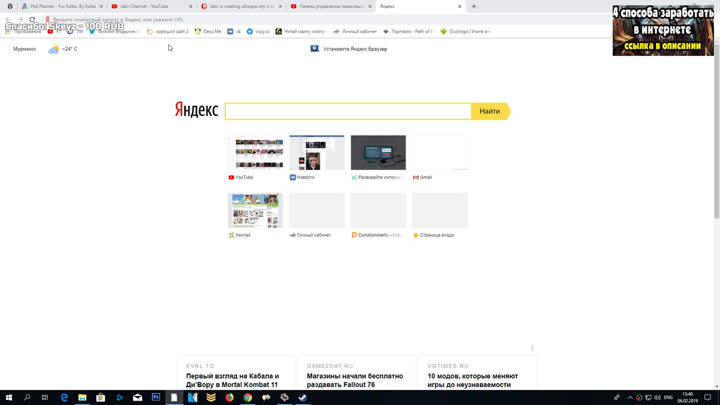Screen dimensions: 720x405
Task: Click the weather icon showing +24° C
Action: [x=54, y=49]
